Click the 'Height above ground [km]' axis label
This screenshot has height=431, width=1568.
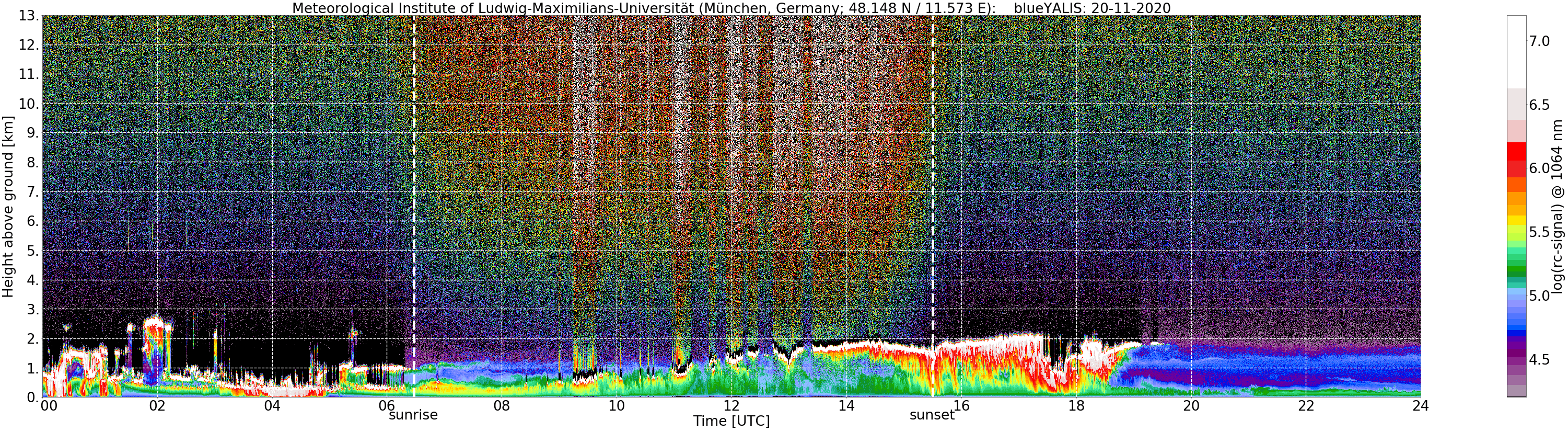(8, 206)
